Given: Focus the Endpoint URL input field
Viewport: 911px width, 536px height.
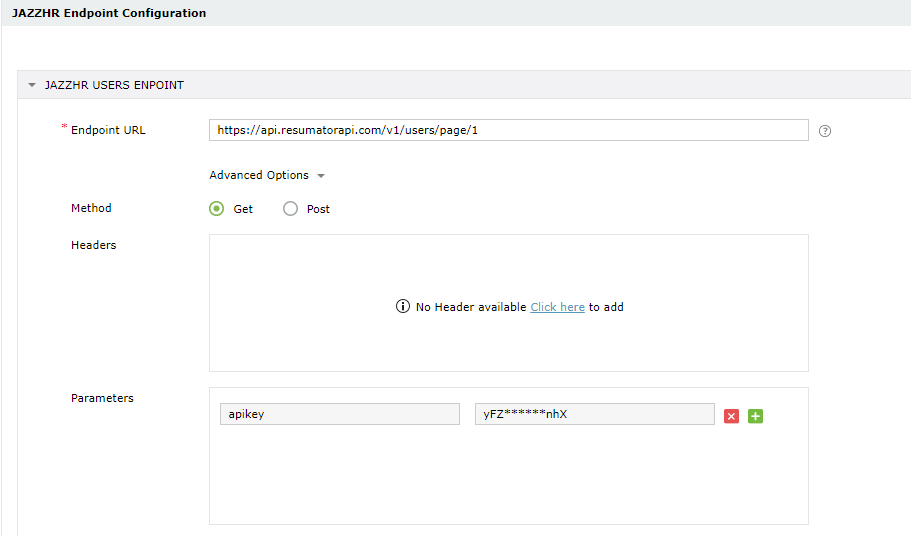Looking at the screenshot, I should point(508,130).
